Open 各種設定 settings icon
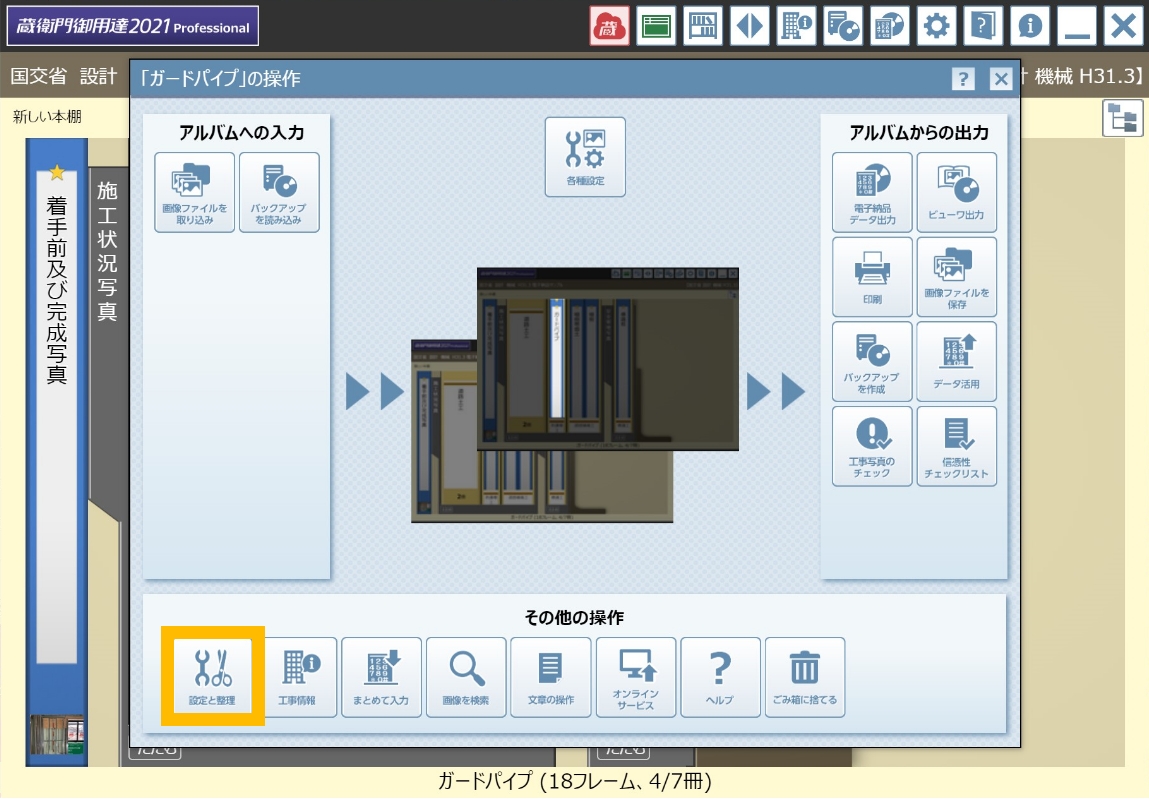 click(x=585, y=157)
